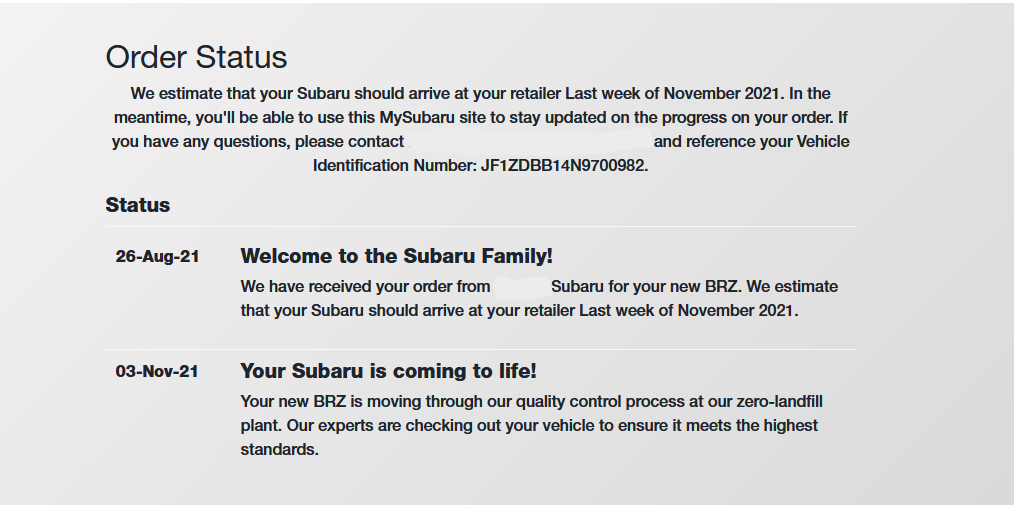Select the 03-Nov-21 status date

point(157,372)
